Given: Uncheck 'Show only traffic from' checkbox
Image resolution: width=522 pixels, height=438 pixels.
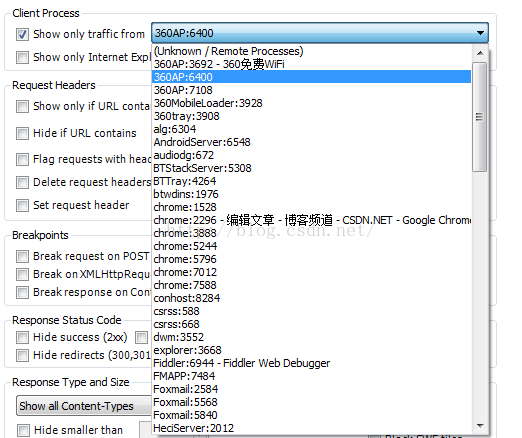Looking at the screenshot, I should (x=22, y=34).
